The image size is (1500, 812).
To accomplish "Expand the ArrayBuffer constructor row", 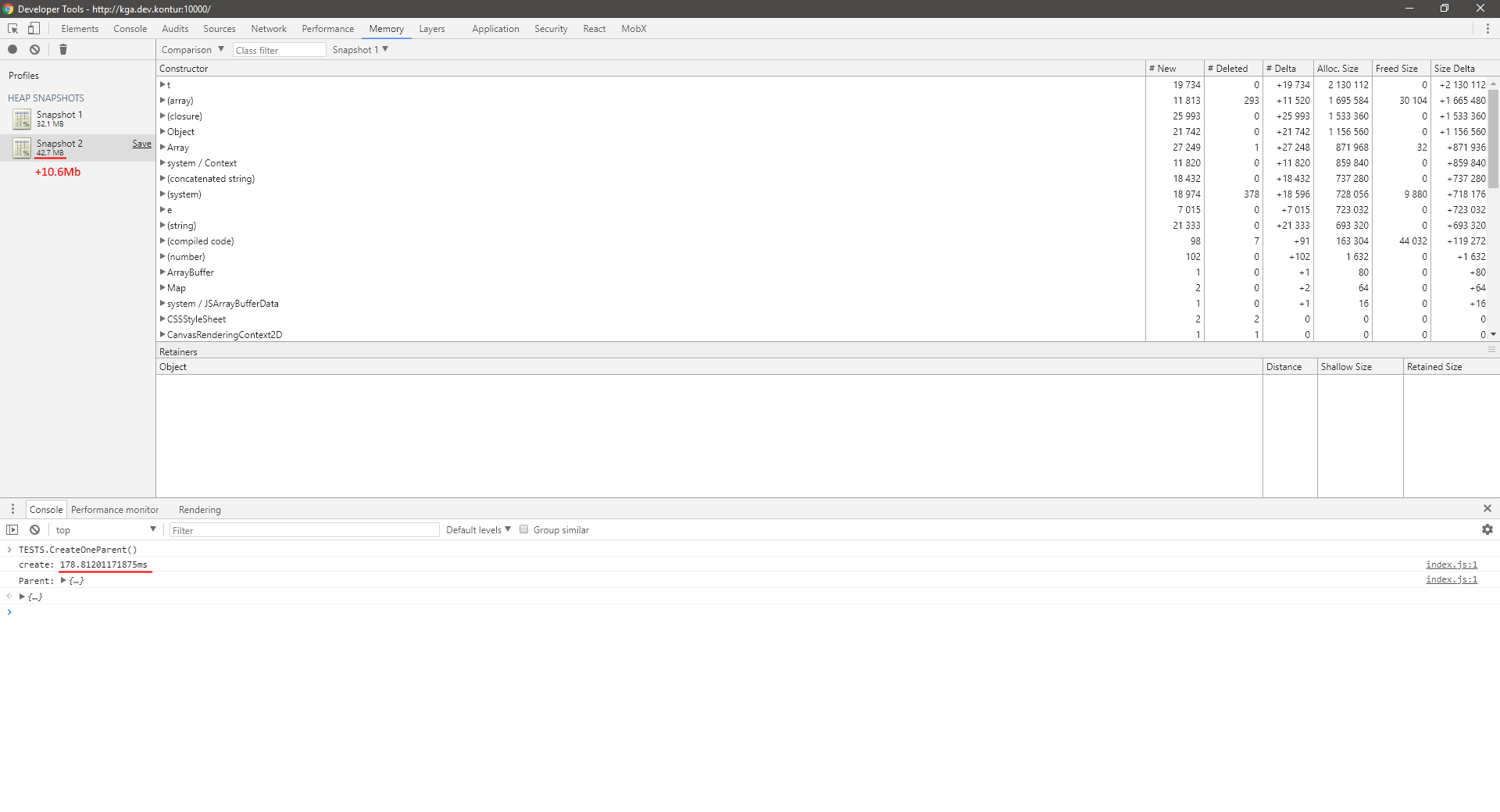I will coord(162,272).
